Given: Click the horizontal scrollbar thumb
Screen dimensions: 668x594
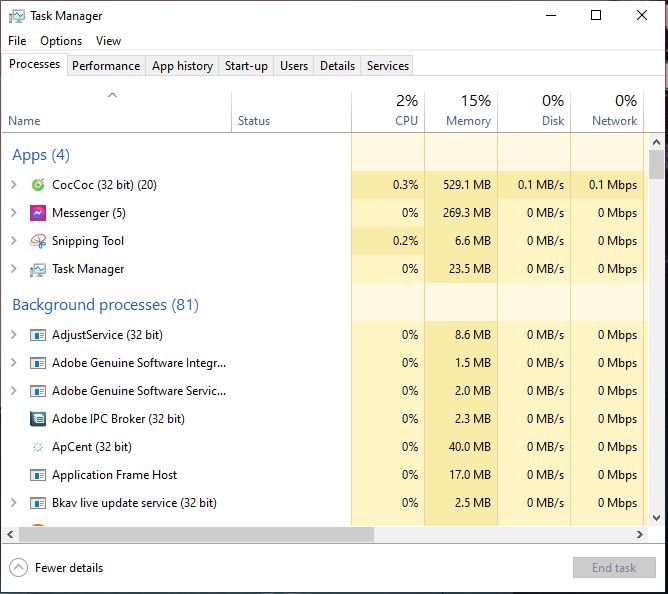Looking at the screenshot, I should click(x=196, y=535).
